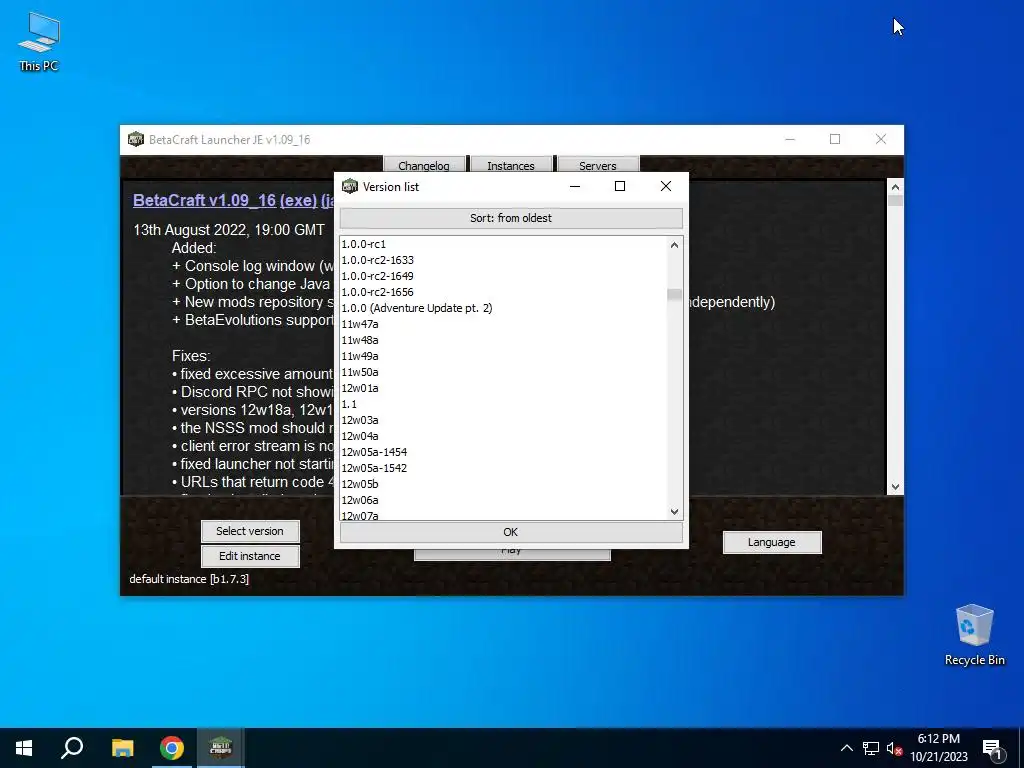
Task: Click changelog scroll down arrow
Action: point(895,487)
